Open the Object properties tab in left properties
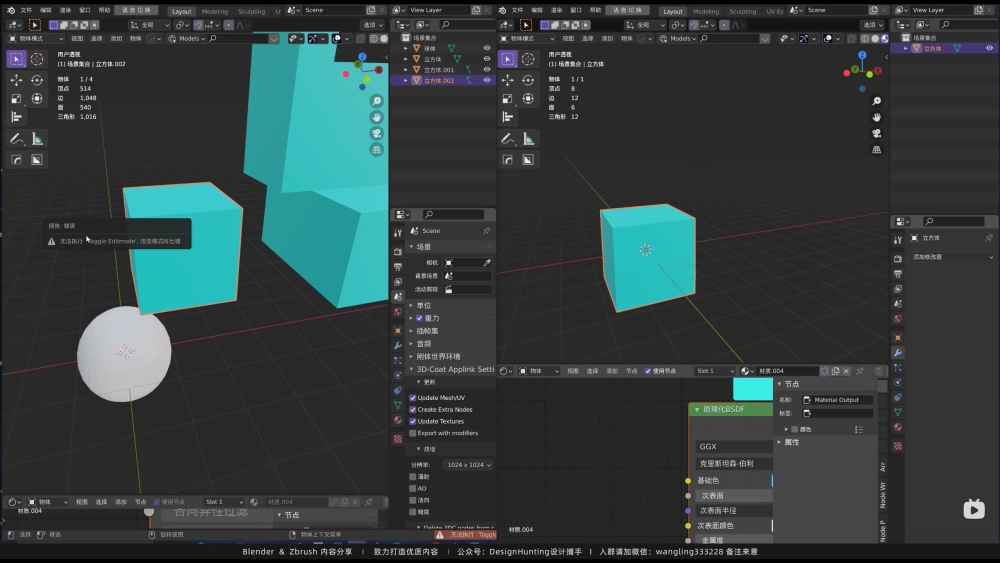1000x563 pixels. click(398, 330)
